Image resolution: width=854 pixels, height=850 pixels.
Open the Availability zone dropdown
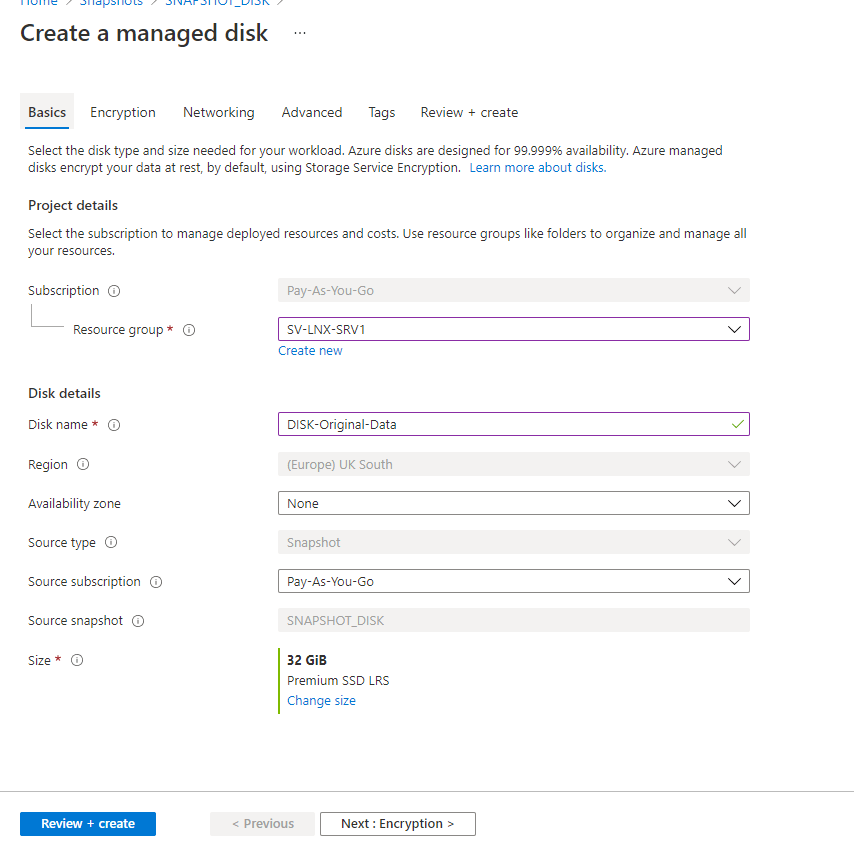[x=513, y=503]
